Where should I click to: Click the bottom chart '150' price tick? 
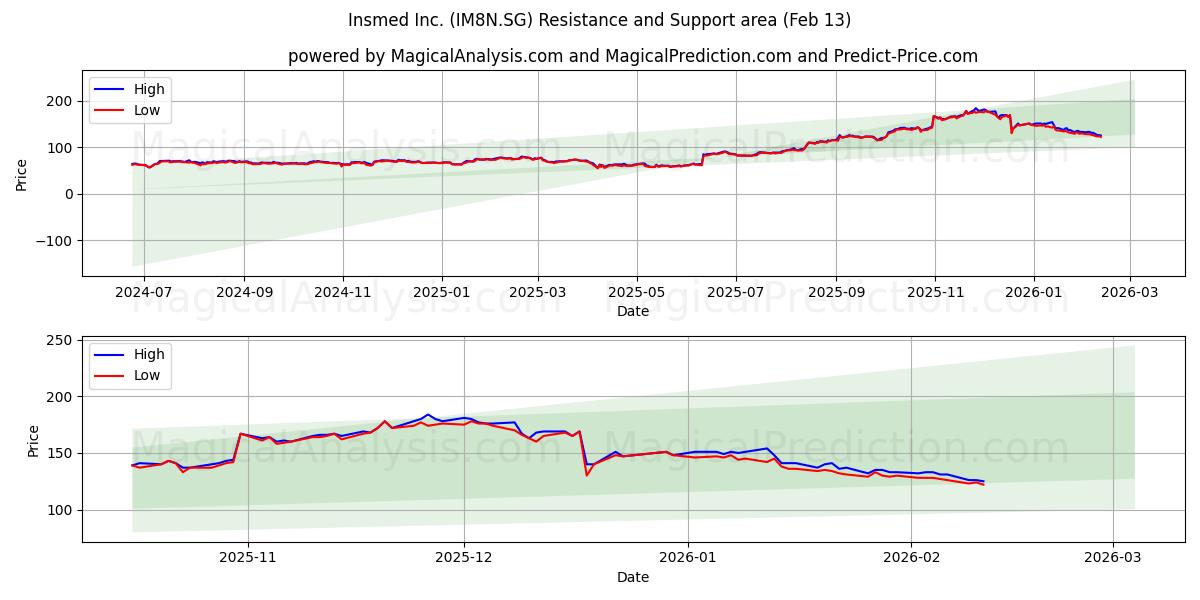[x=61, y=454]
